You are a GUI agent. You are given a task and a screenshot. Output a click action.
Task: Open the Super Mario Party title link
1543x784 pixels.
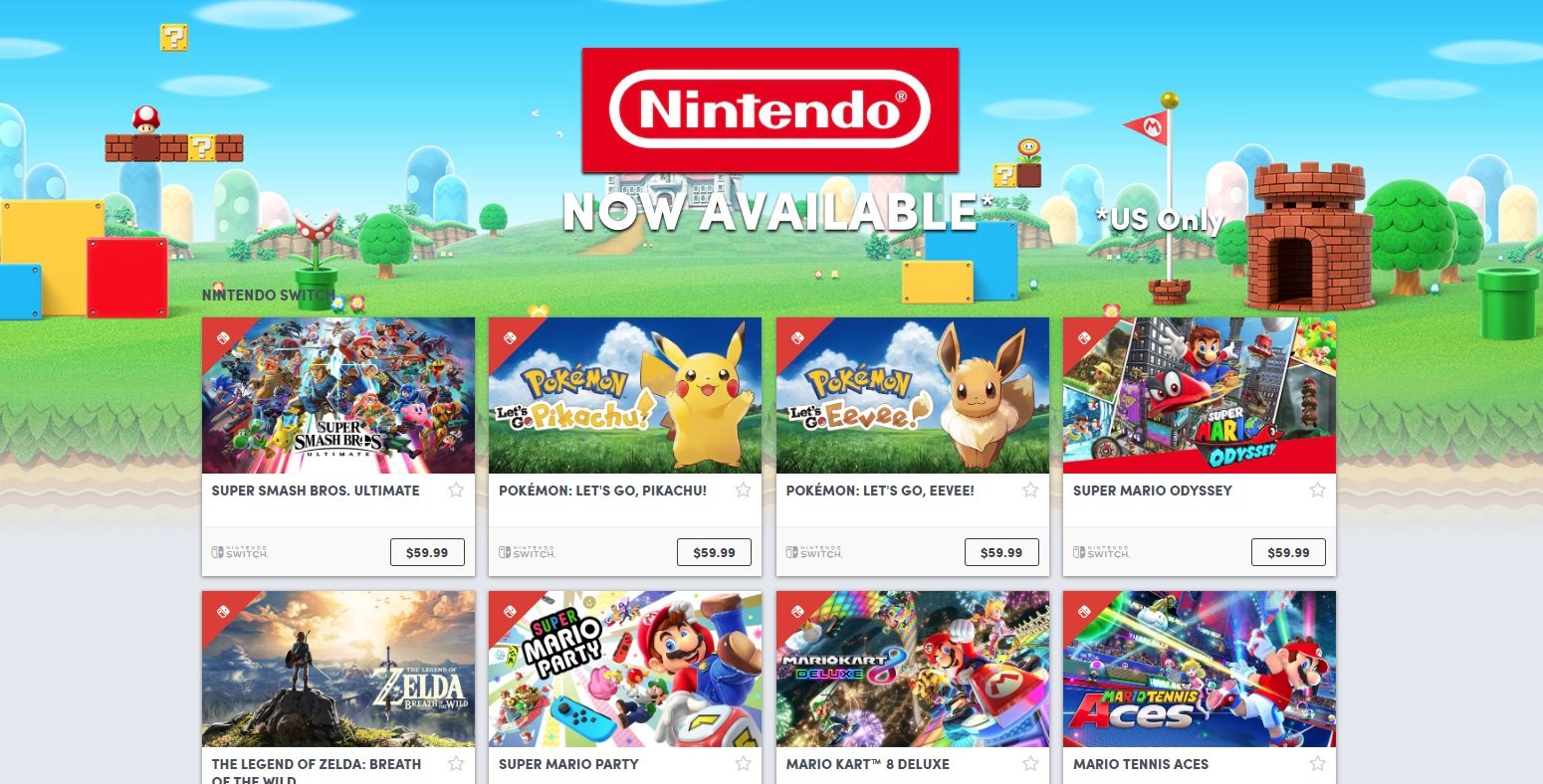pos(568,764)
